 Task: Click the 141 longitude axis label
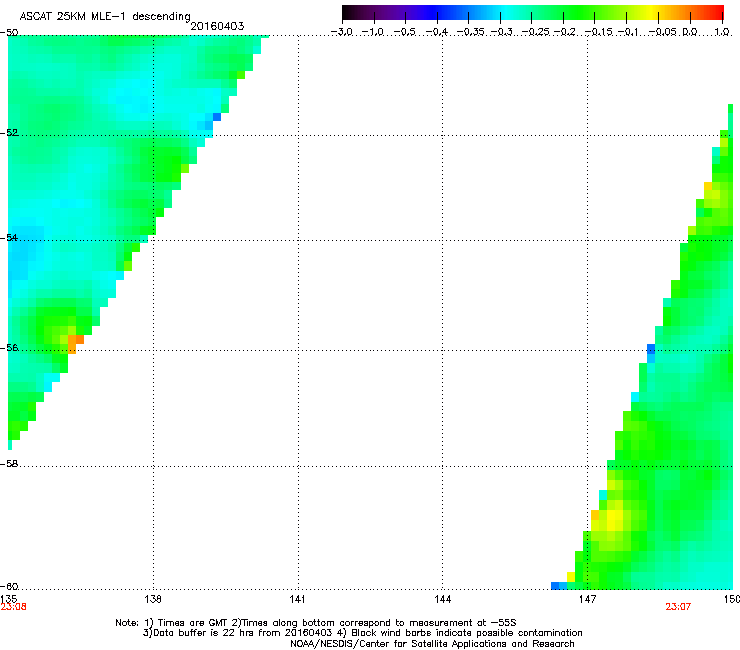pos(297,599)
